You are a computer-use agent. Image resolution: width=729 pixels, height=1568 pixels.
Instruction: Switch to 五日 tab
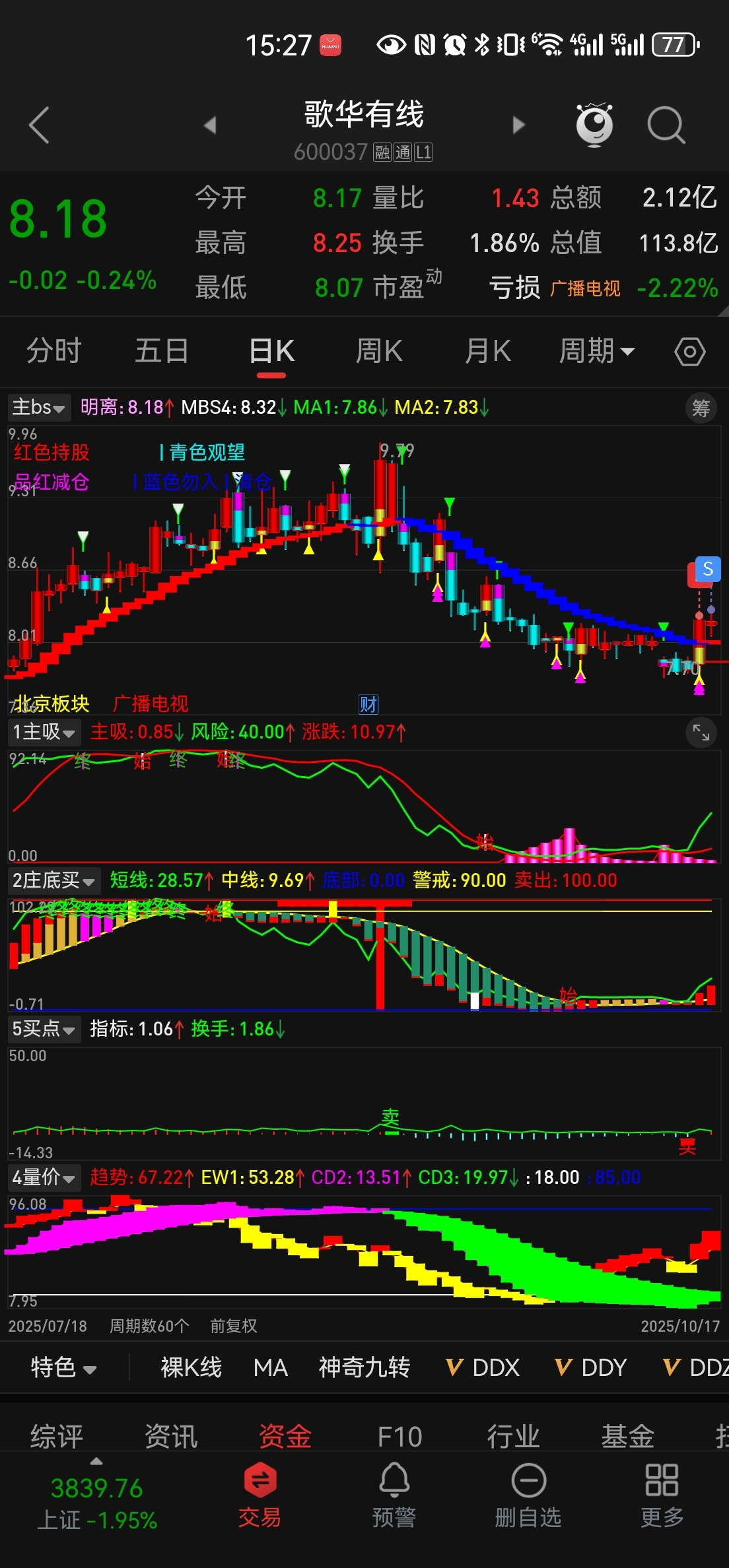click(162, 351)
